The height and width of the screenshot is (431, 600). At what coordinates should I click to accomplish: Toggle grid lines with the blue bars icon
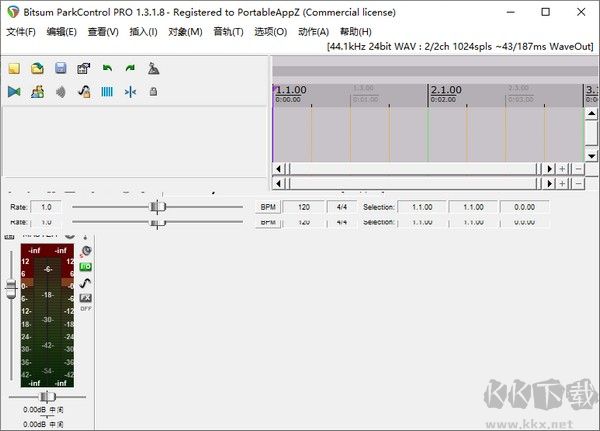107,91
